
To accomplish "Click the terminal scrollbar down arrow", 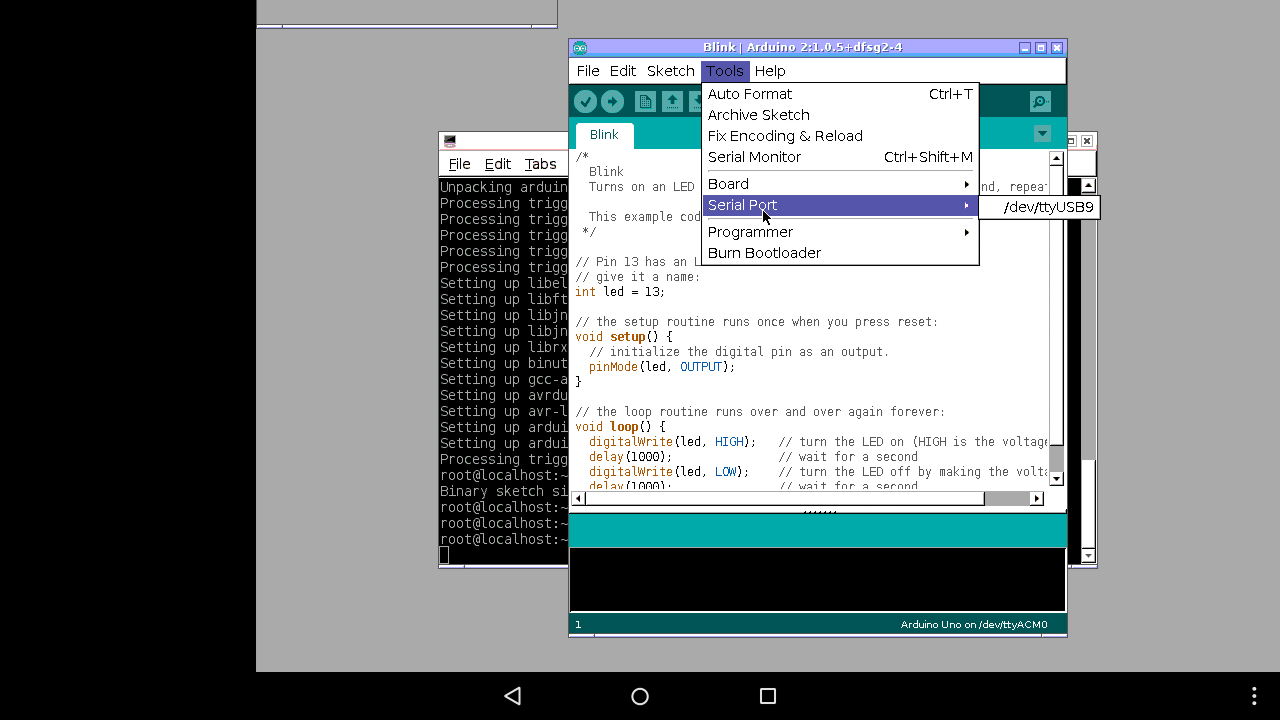I will click(1088, 555).
